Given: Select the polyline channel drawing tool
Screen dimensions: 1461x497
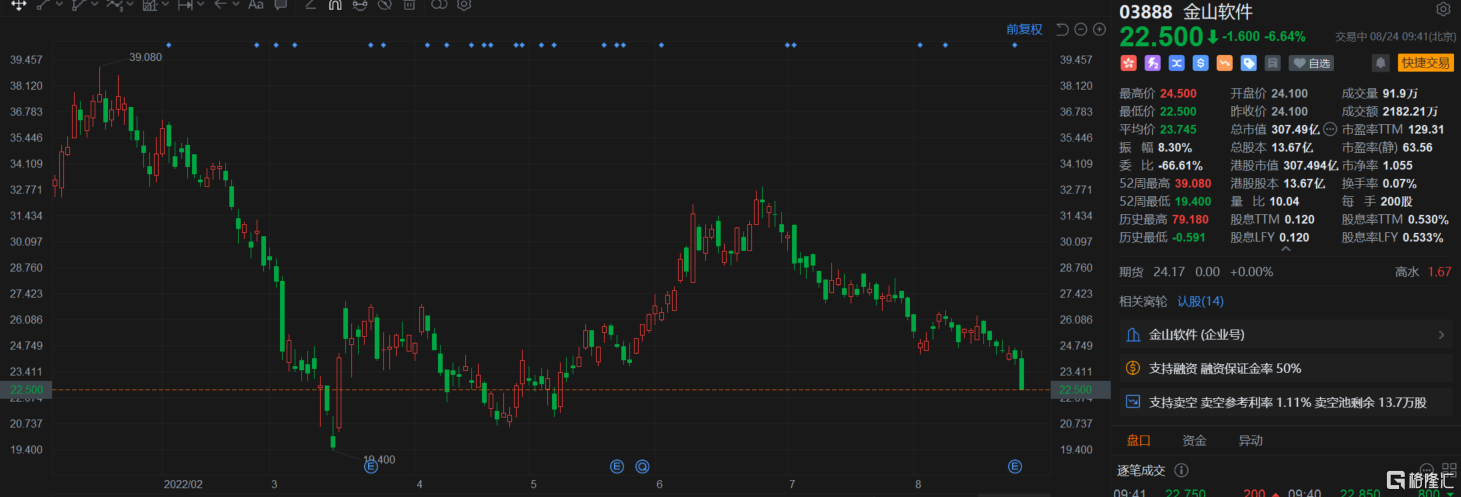Looking at the screenshot, I should (80, 5).
